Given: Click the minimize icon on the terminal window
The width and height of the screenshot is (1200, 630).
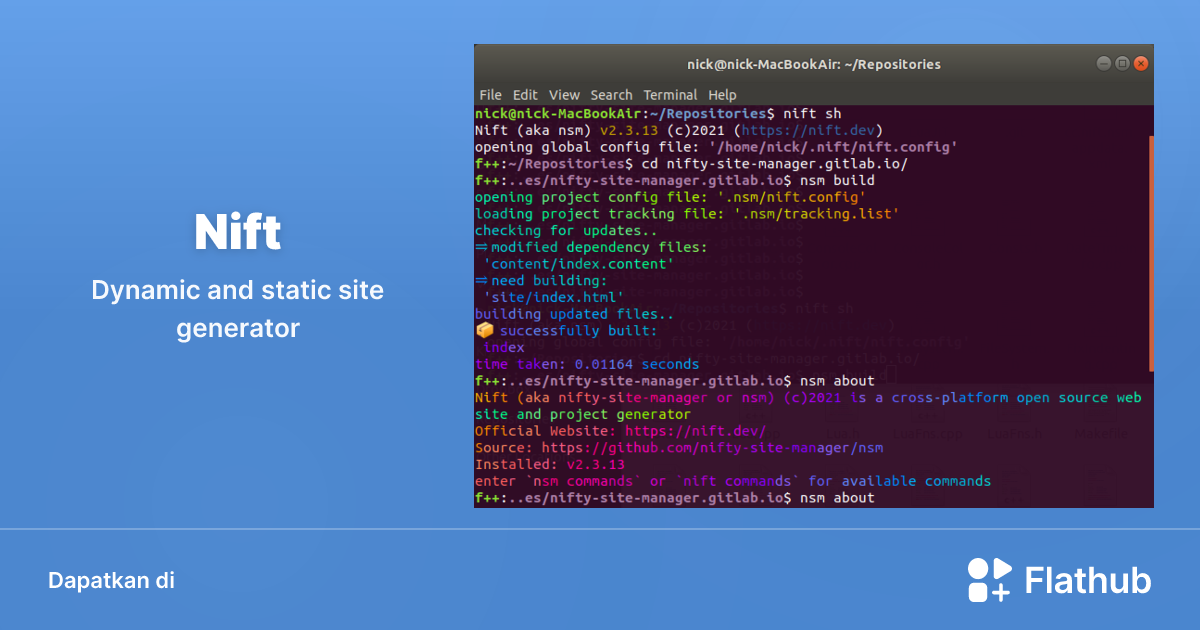Looking at the screenshot, I should click(1103, 63).
